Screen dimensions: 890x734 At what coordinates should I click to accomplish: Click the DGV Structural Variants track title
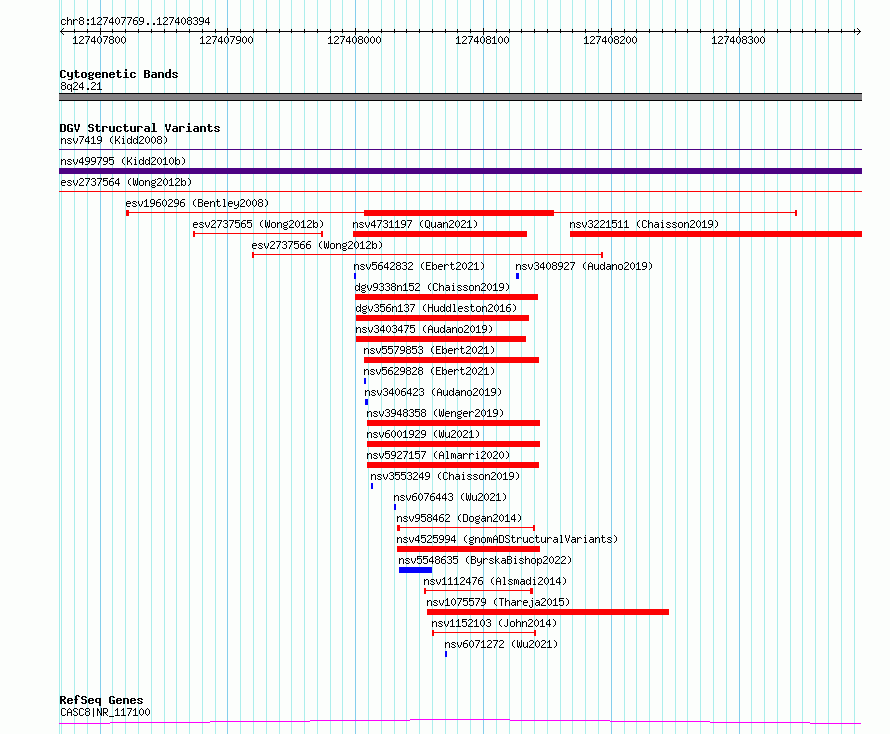tap(140, 128)
